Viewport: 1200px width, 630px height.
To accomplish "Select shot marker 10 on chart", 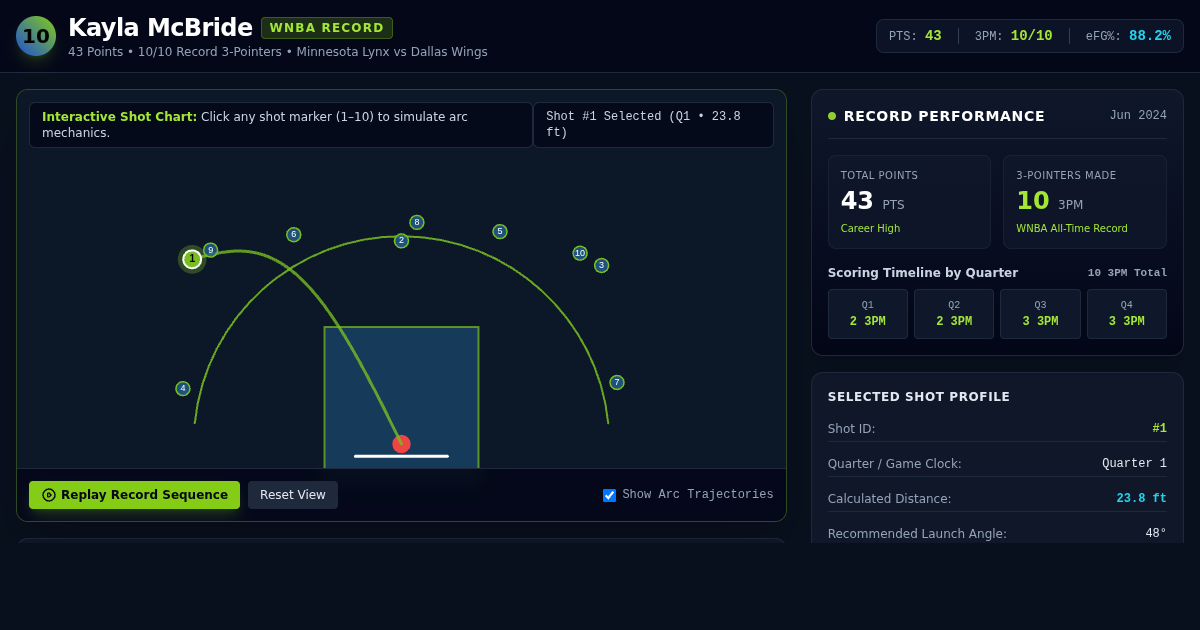I will pyautogui.click(x=580, y=253).
